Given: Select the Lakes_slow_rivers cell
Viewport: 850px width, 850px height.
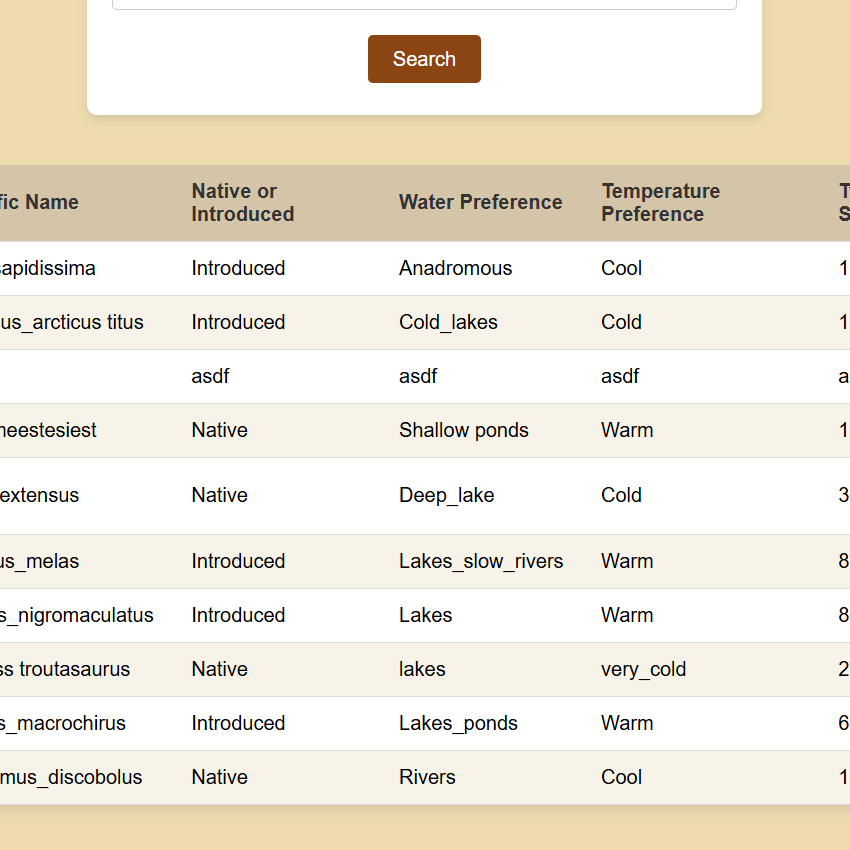Looking at the screenshot, I should tap(481, 561).
